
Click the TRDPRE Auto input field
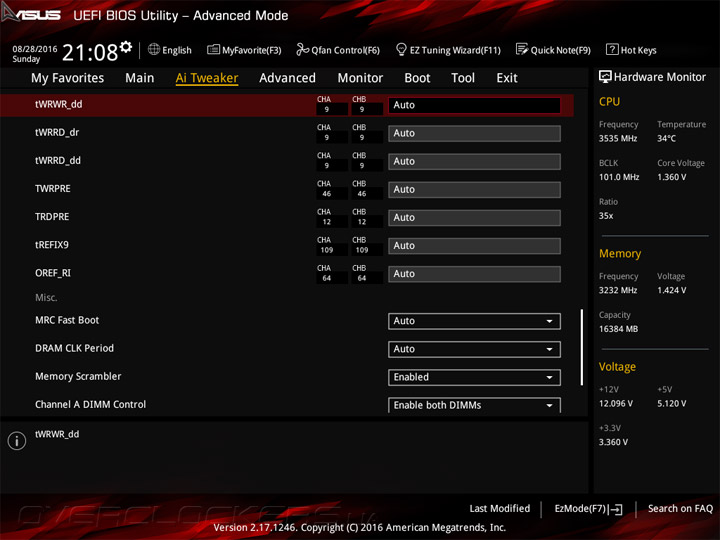pyautogui.click(x=474, y=218)
